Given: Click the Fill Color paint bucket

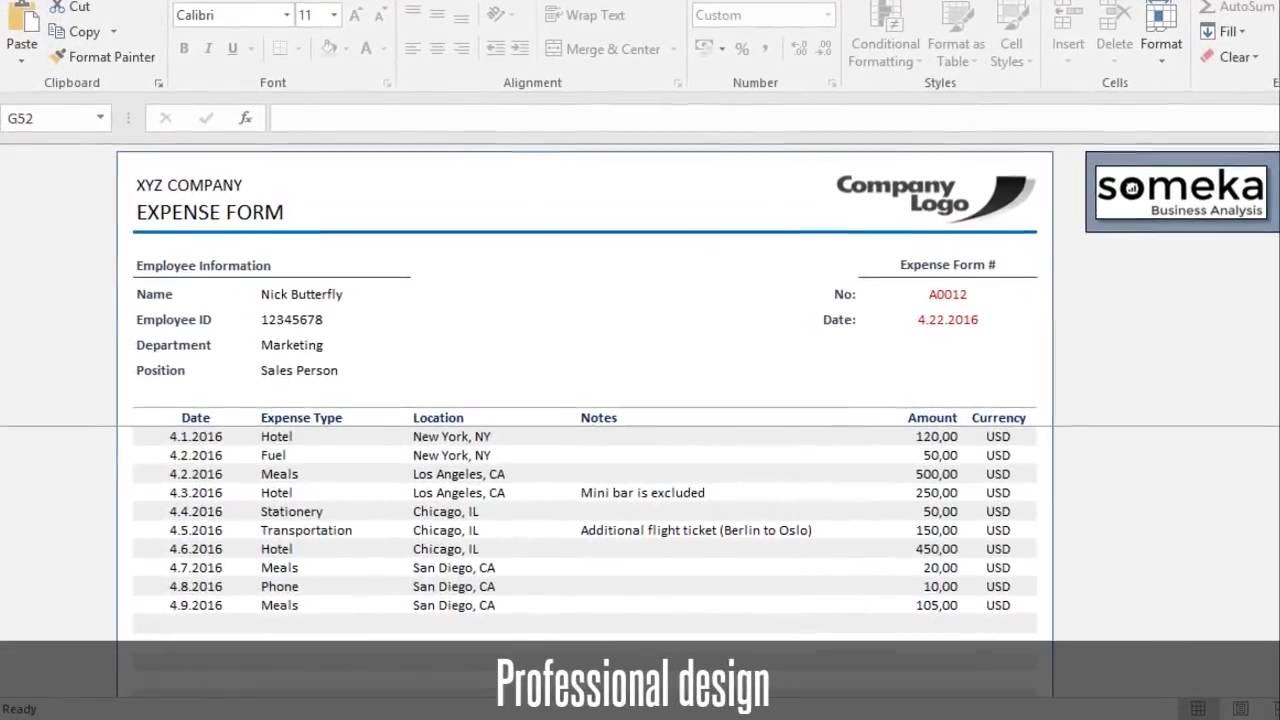Looking at the screenshot, I should (x=328, y=48).
